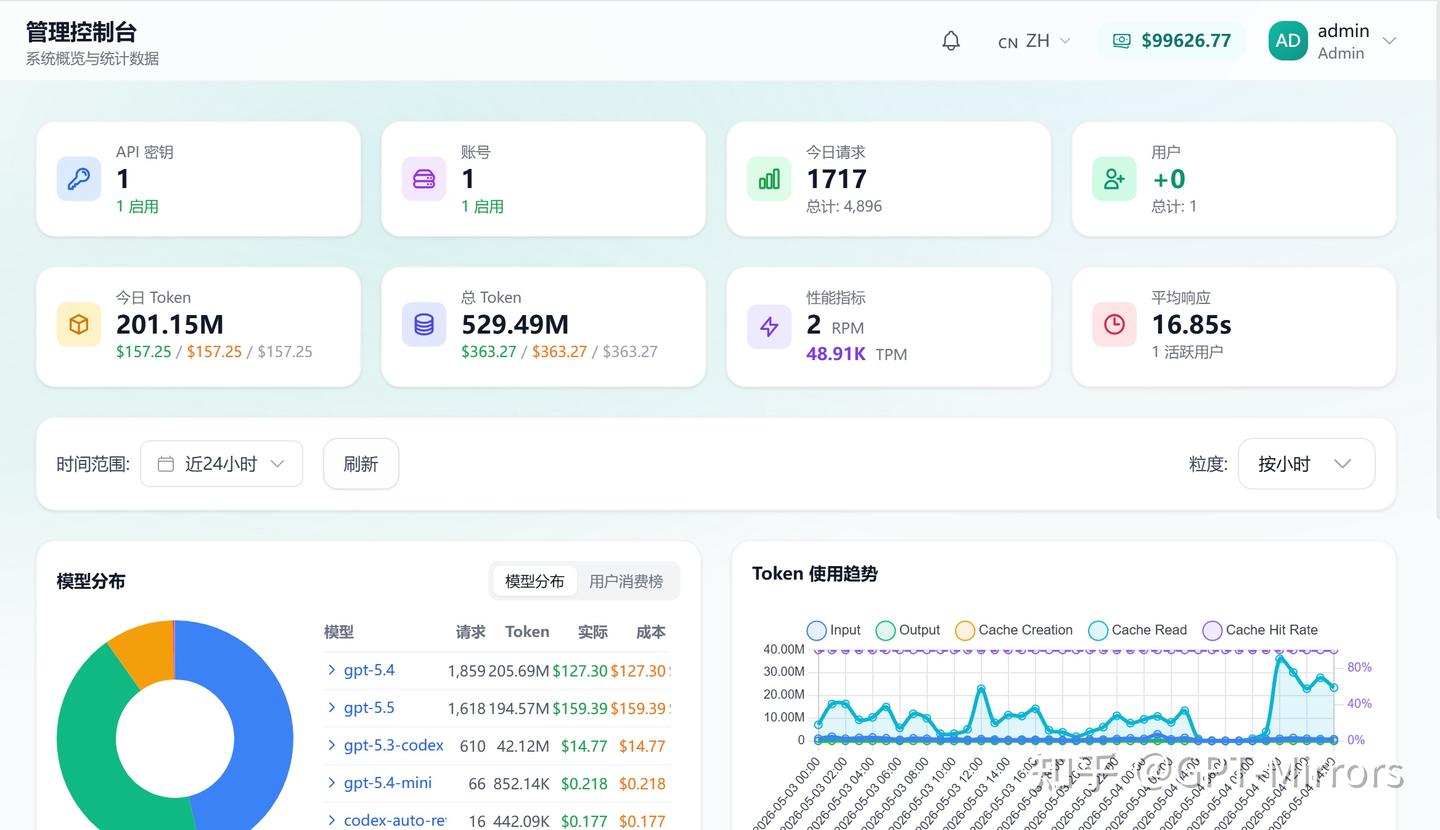Toggle the Cache Hit Rate legend item

click(x=1260, y=630)
